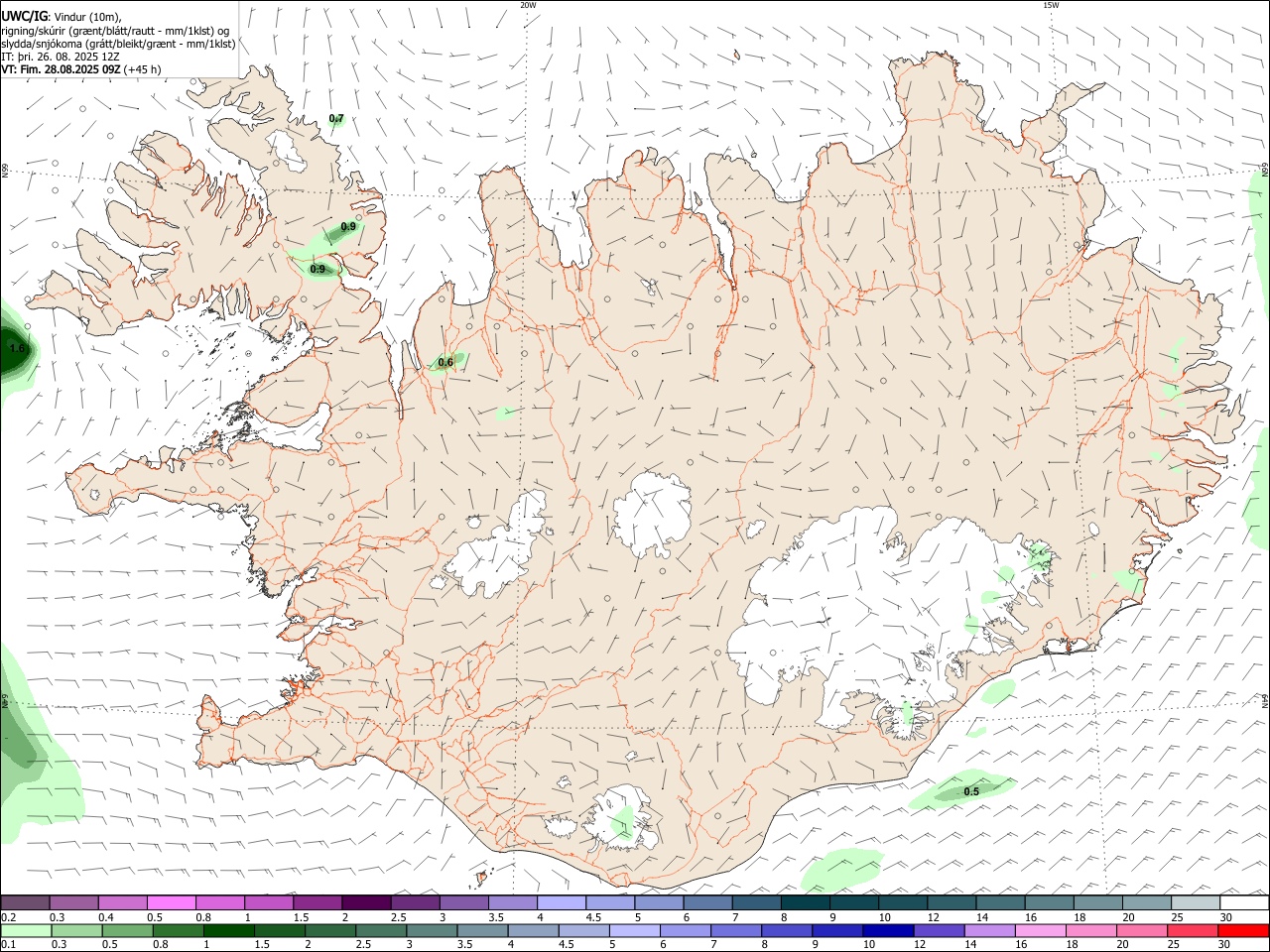
Task: Click the 'slydda/snjókoma' legend description line
Action: pyautogui.click(x=118, y=44)
